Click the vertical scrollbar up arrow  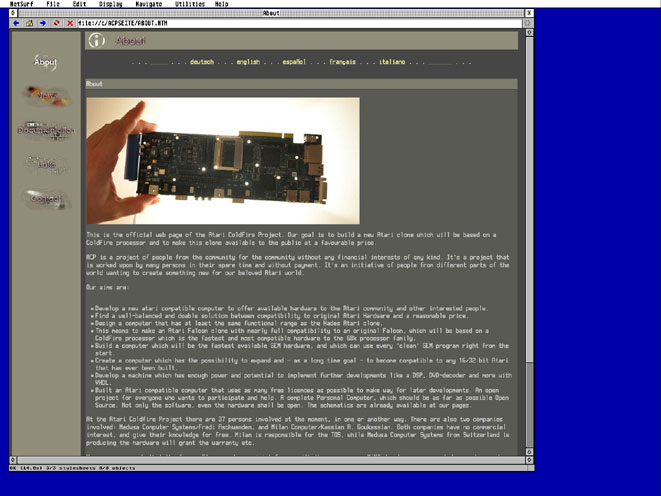pos(529,32)
